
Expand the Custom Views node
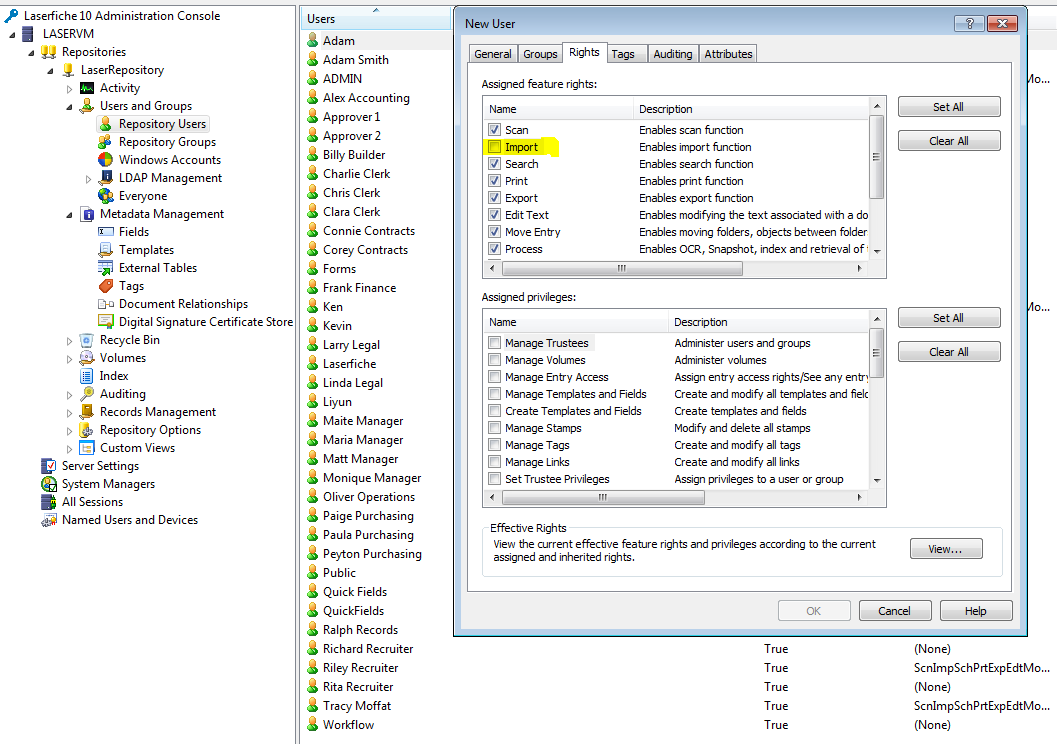tap(69, 449)
